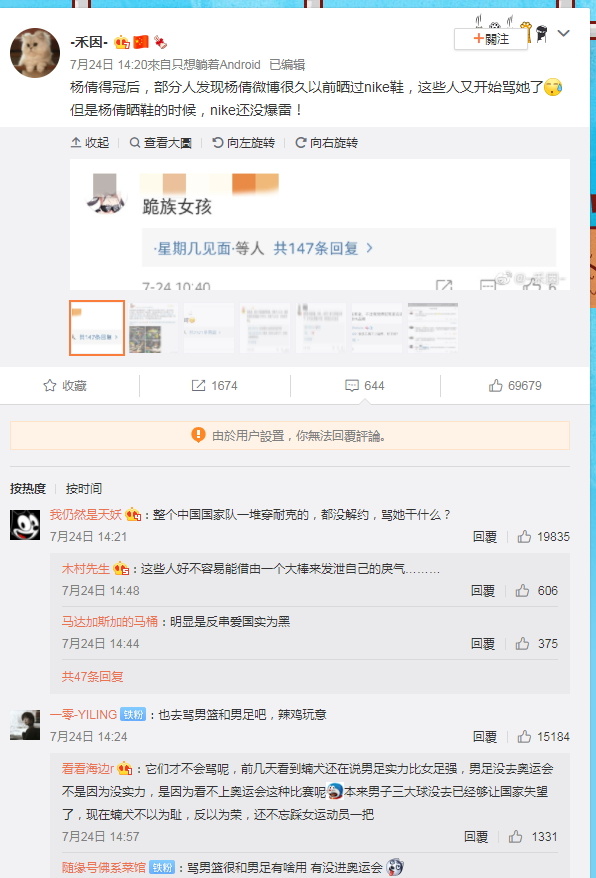Screen dimensions: 596x878
Task: Expand replies via 共47条回复
Action: coord(92,676)
